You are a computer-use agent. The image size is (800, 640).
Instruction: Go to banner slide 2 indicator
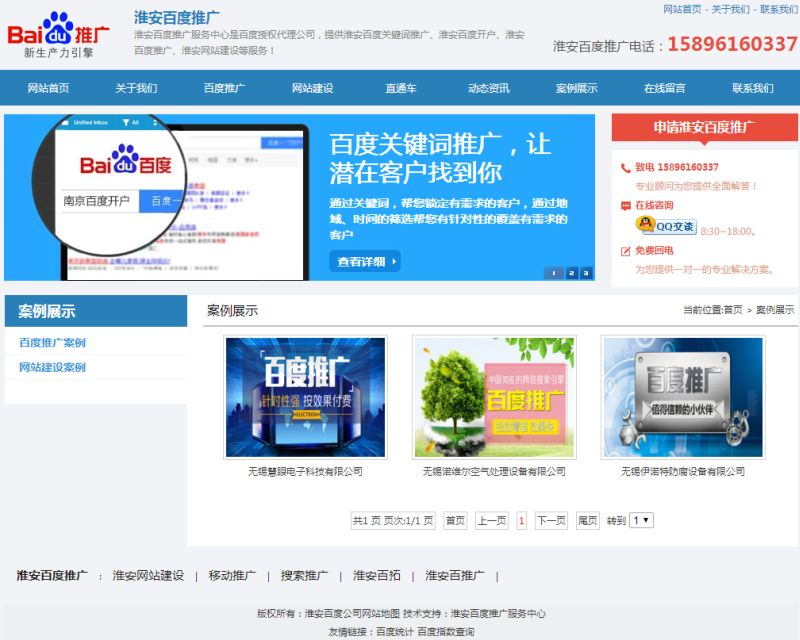pos(571,273)
